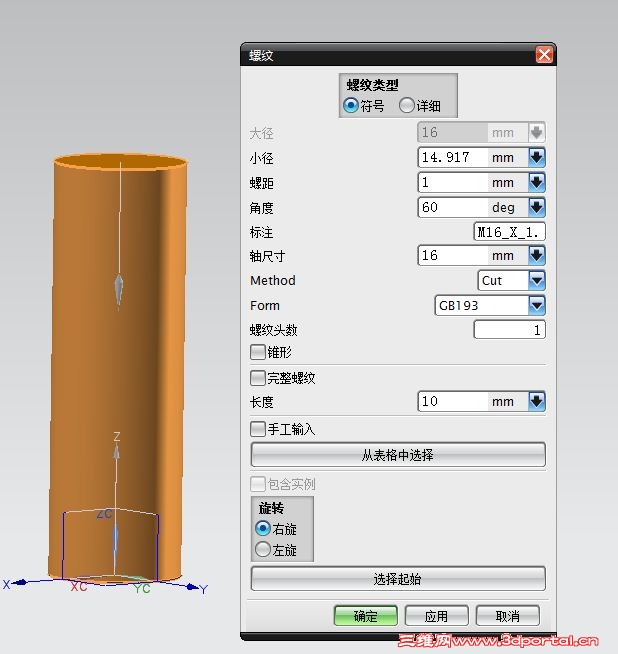Expand the Method dropdown showing Cut
Image resolution: width=618 pixels, height=654 pixels.
[536, 280]
